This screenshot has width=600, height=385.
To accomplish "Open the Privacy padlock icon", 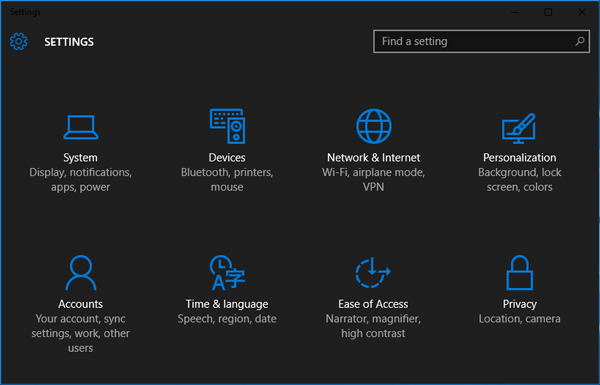I will 519,272.
